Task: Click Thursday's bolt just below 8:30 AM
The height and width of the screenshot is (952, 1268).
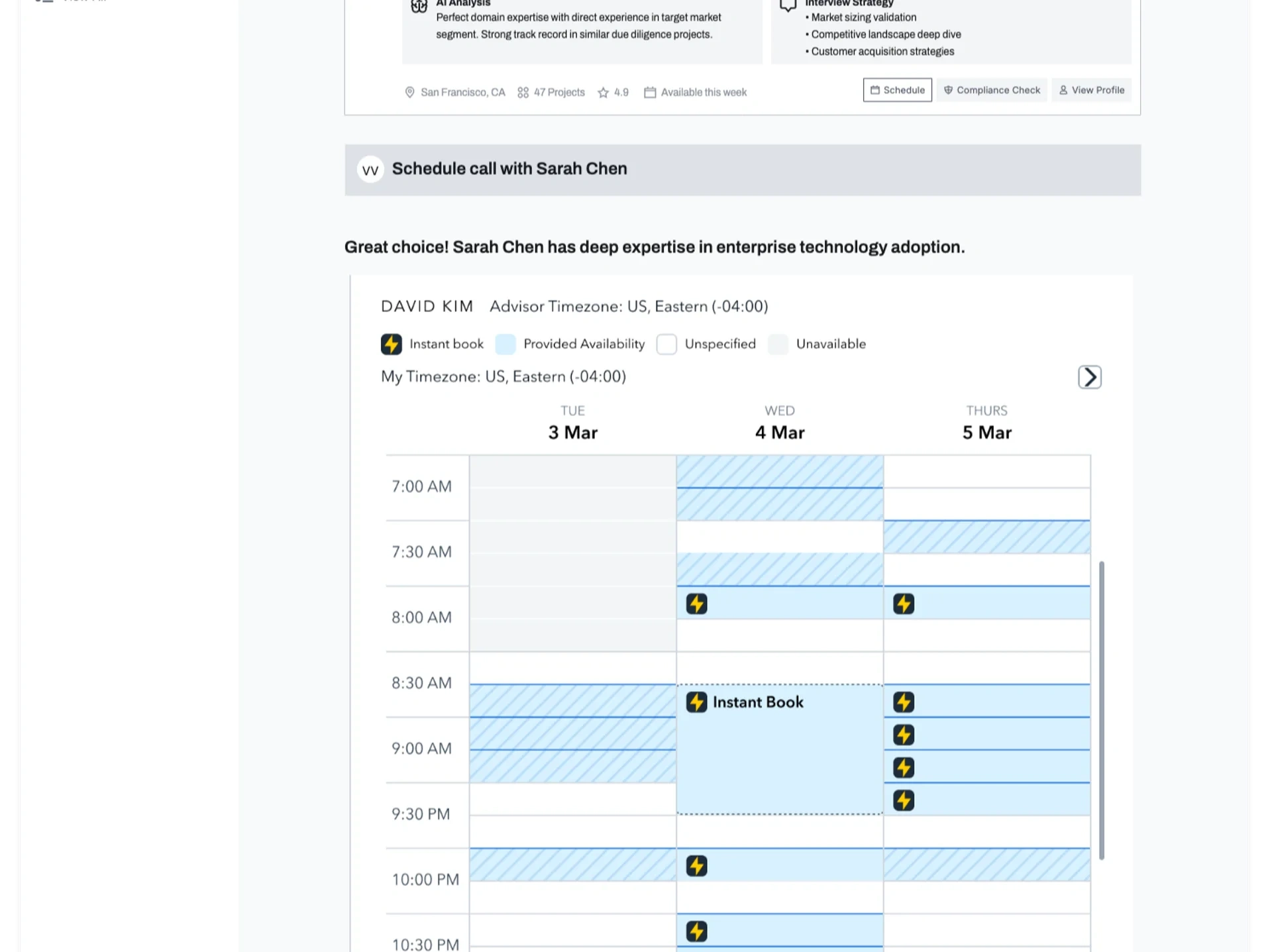Action: coord(903,735)
